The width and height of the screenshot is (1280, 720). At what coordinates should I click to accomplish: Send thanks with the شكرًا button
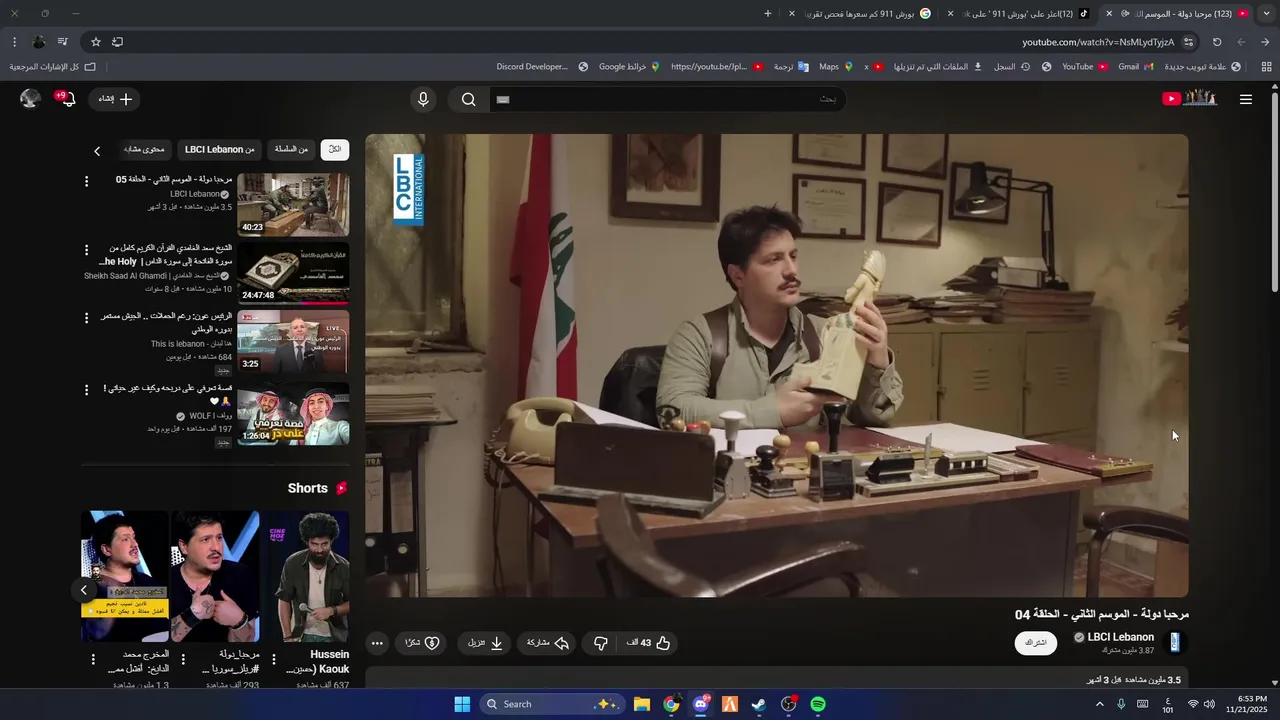coord(422,643)
